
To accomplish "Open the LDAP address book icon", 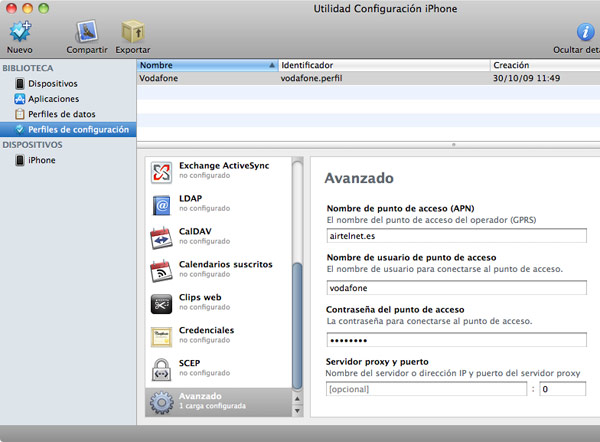I will 161,205.
